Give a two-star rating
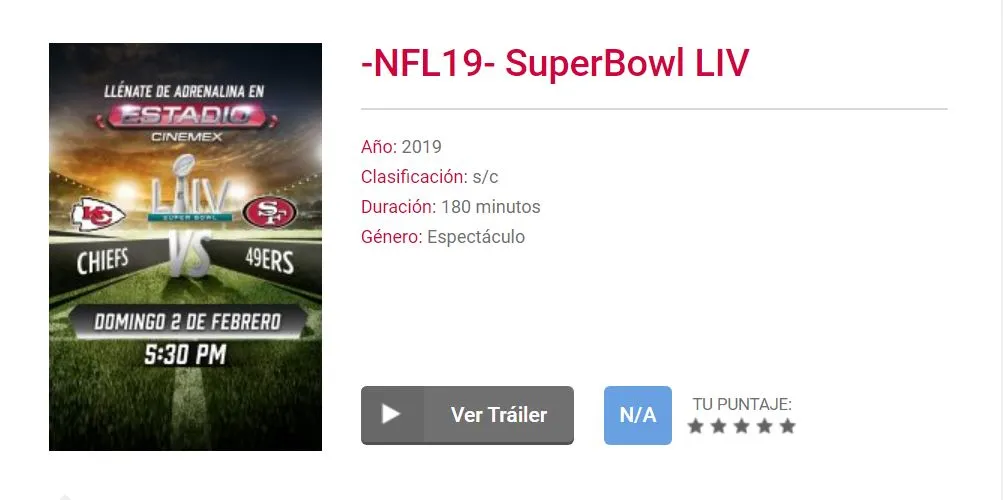 click(x=718, y=426)
